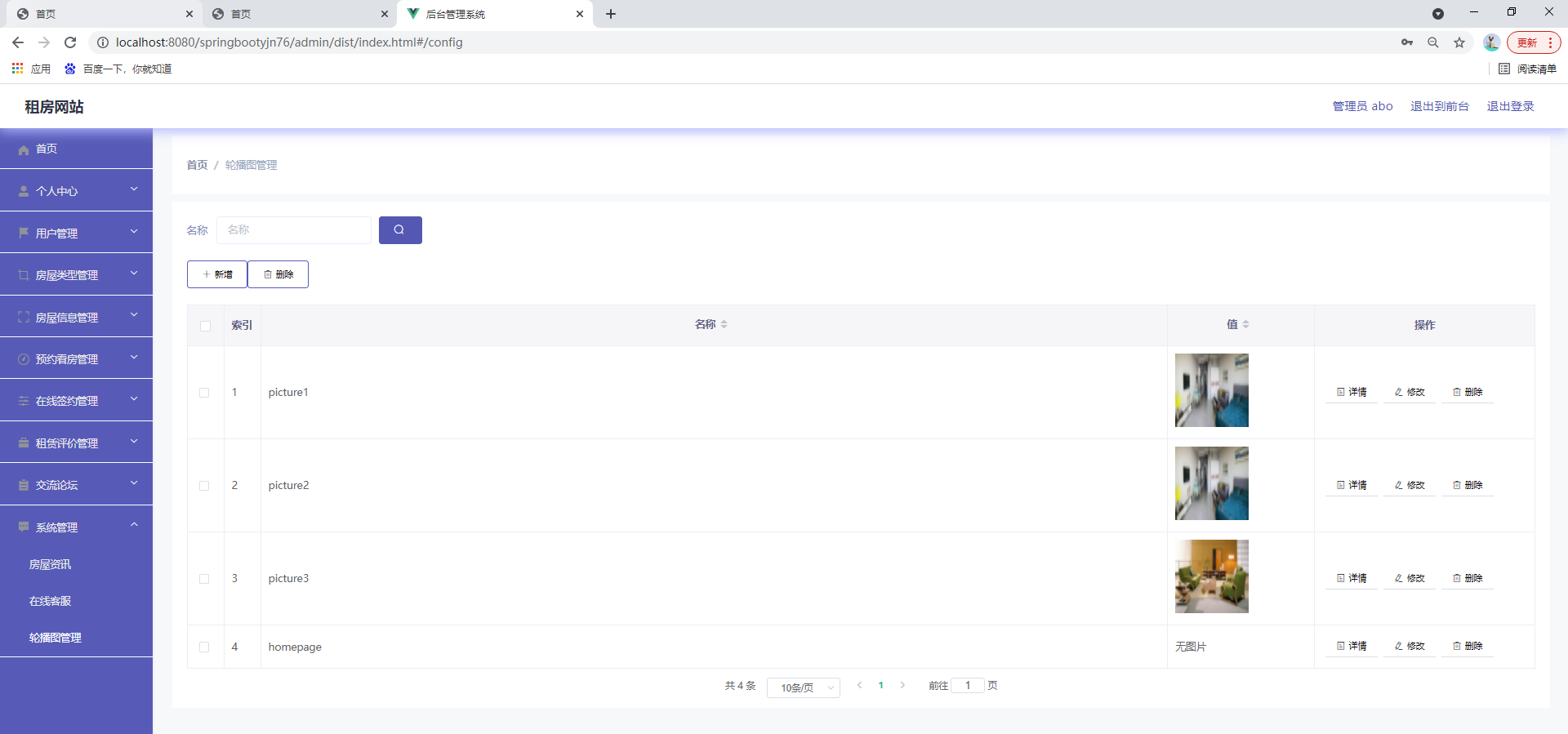Image resolution: width=1568 pixels, height=734 pixels.
Task: Edit picture3 with 修改 button
Action: (x=1410, y=579)
